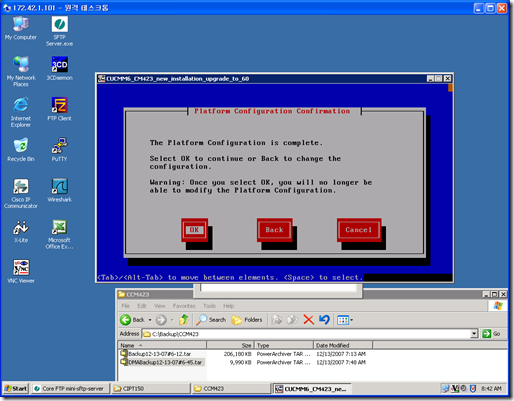Click the VNC icon in the system tray
Screen dimensions: 514x401
click(455, 388)
